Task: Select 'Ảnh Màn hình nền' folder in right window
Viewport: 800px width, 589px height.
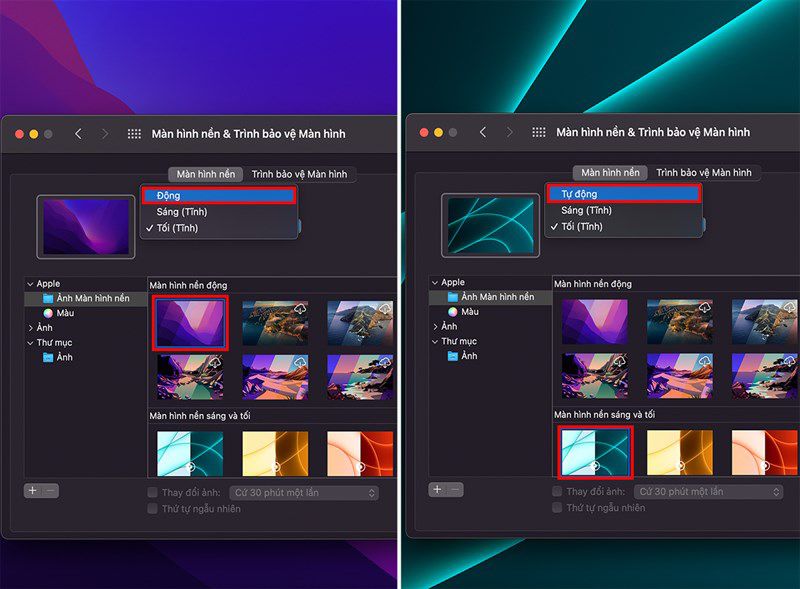Action: pos(490,297)
